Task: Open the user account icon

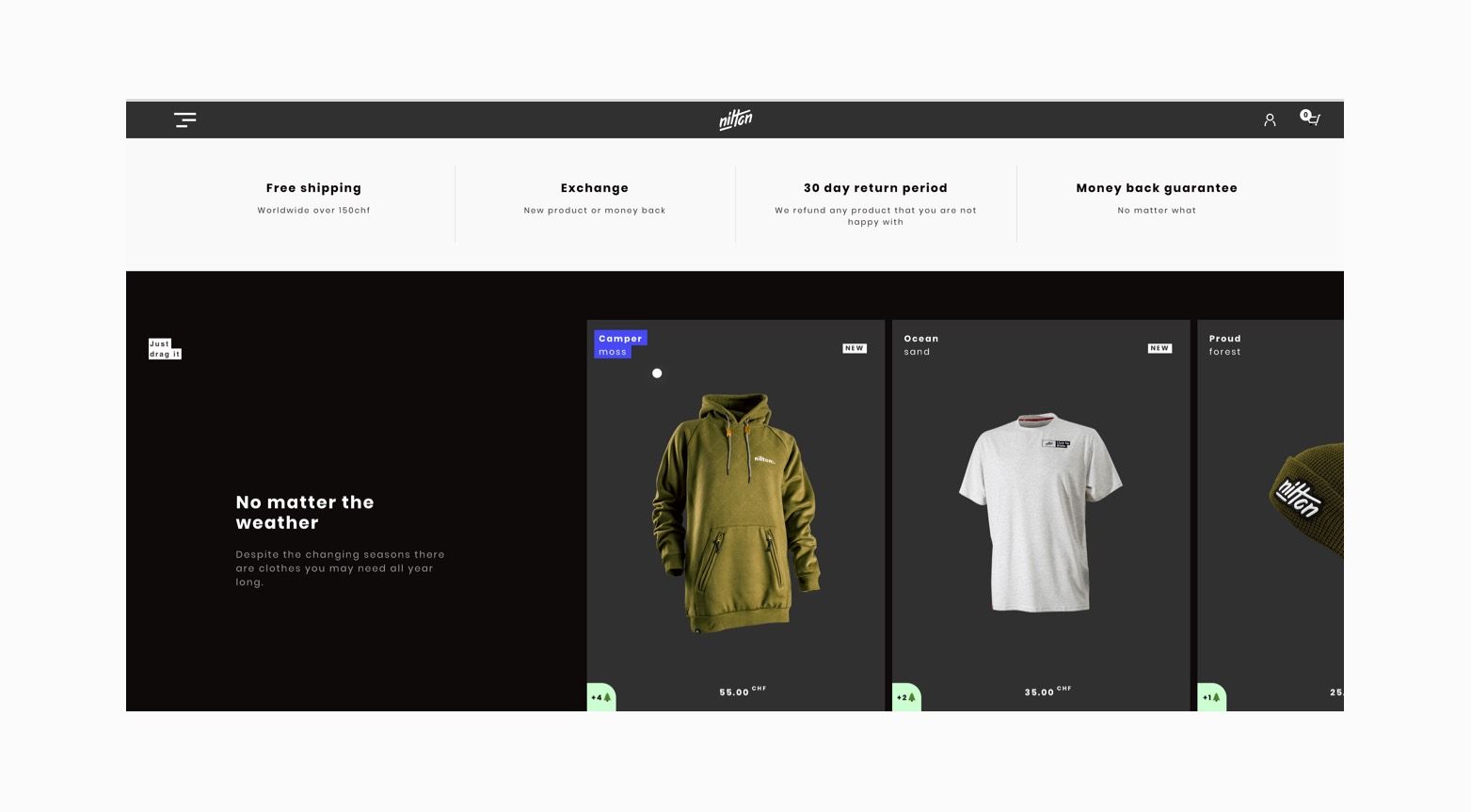Action: pyautogui.click(x=1270, y=119)
